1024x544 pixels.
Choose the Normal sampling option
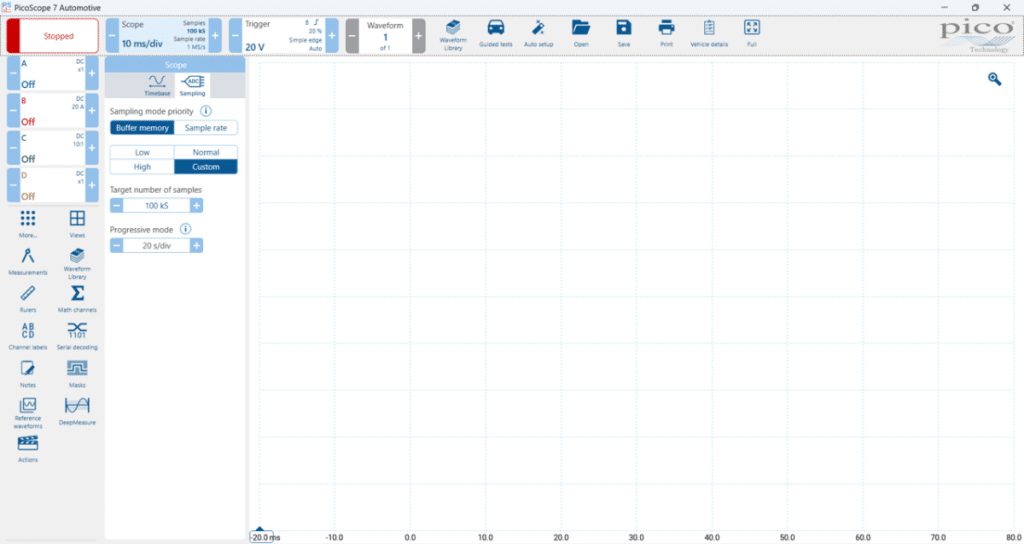(x=206, y=152)
